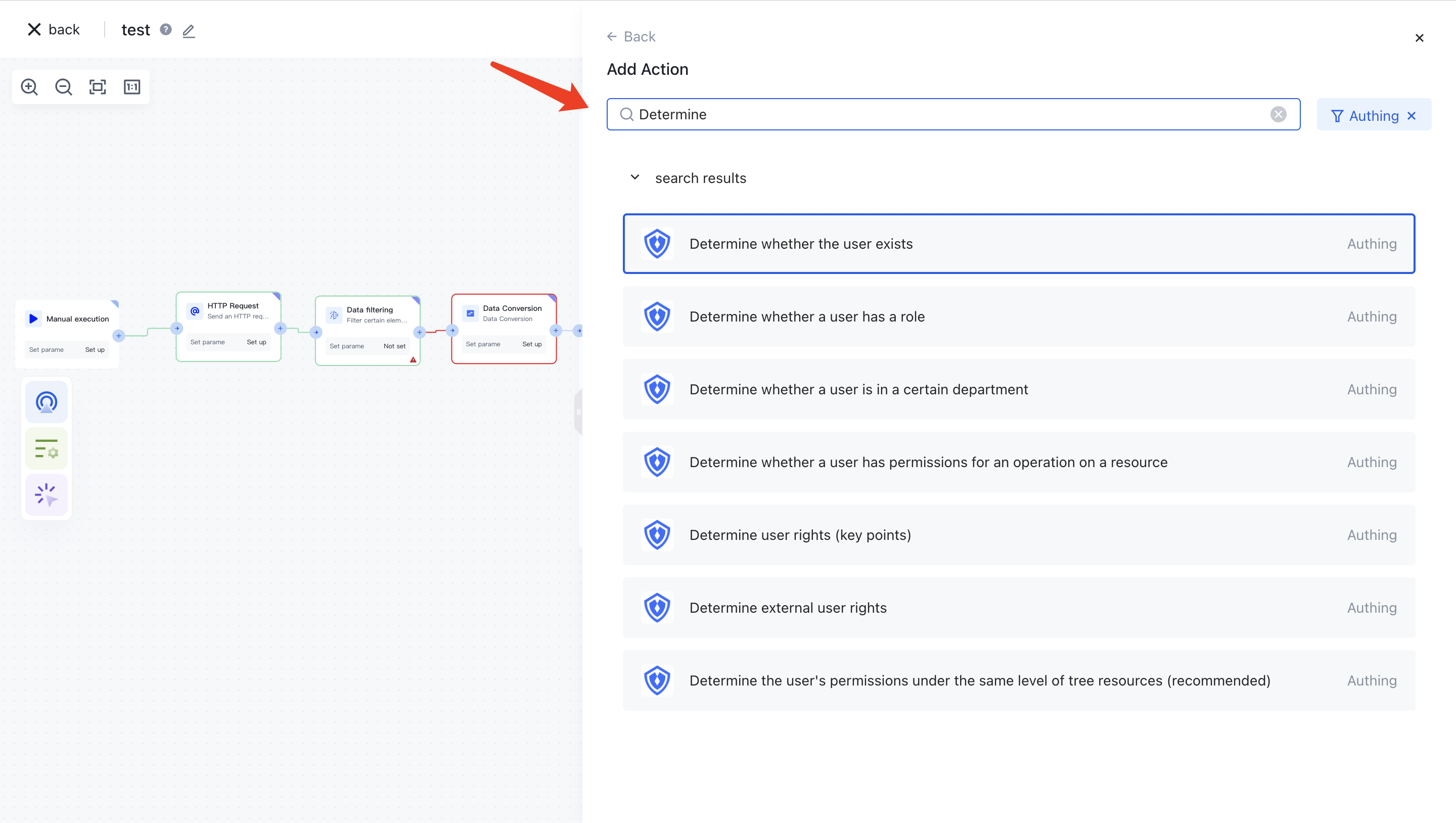Open the help question mark icon

pos(166,29)
